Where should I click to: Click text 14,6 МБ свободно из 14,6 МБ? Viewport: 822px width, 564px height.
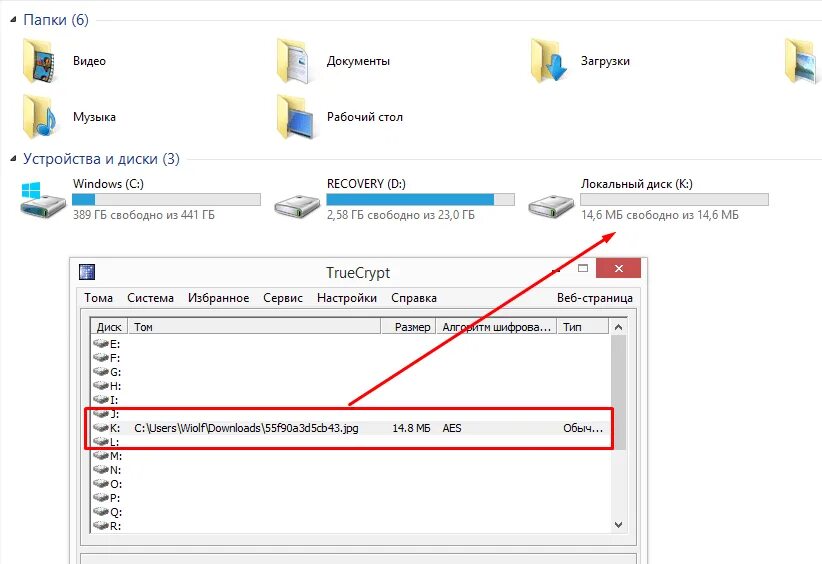tap(659, 215)
